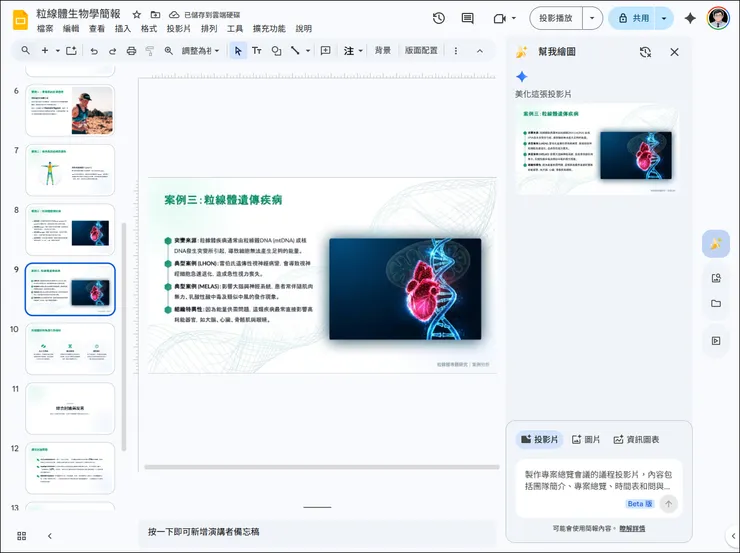Expand share options dropdown arrow
Screen dimensions: 740x553
664,18
